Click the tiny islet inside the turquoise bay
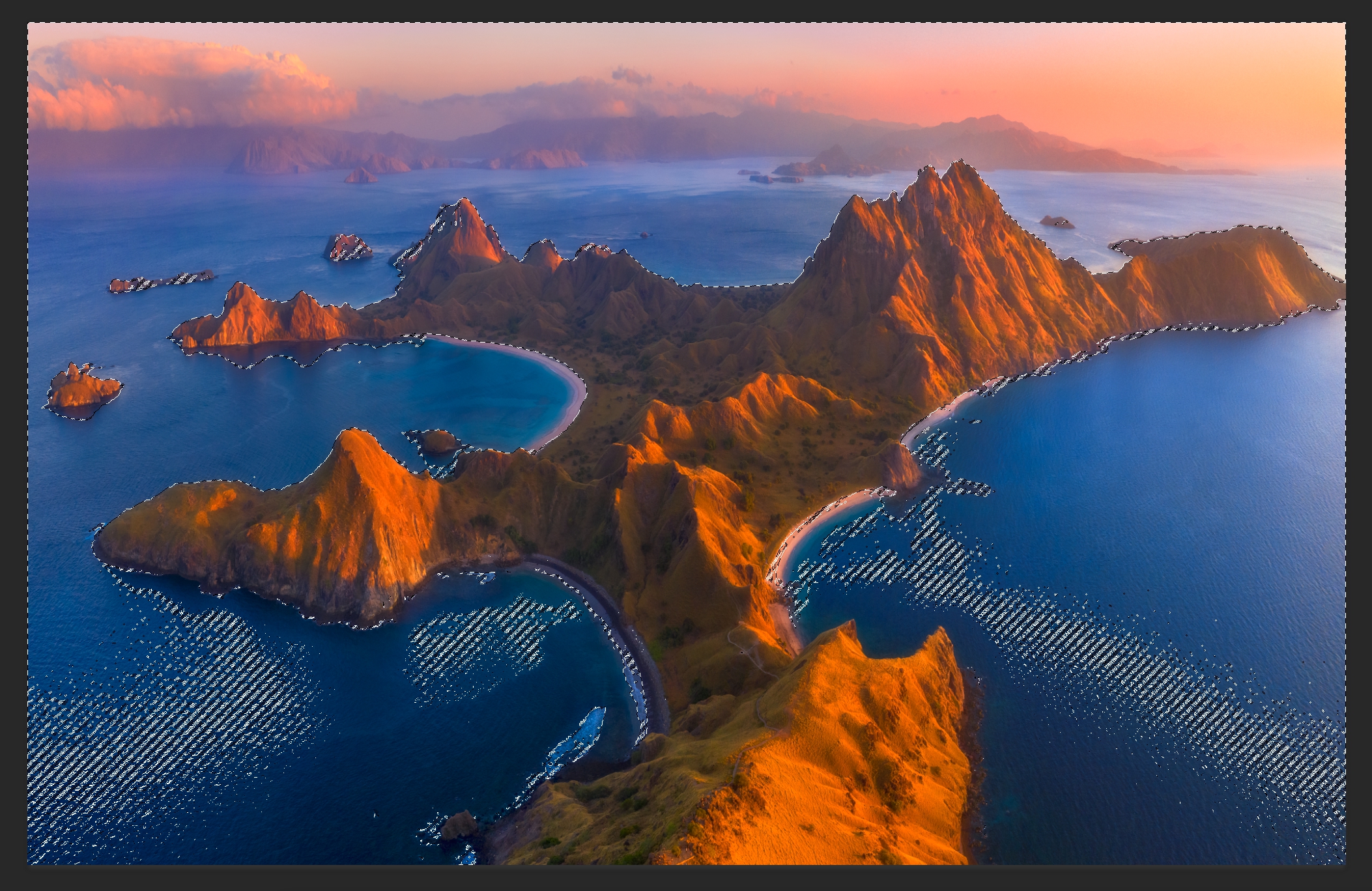Screen dimensions: 1372x891 click(x=438, y=441)
